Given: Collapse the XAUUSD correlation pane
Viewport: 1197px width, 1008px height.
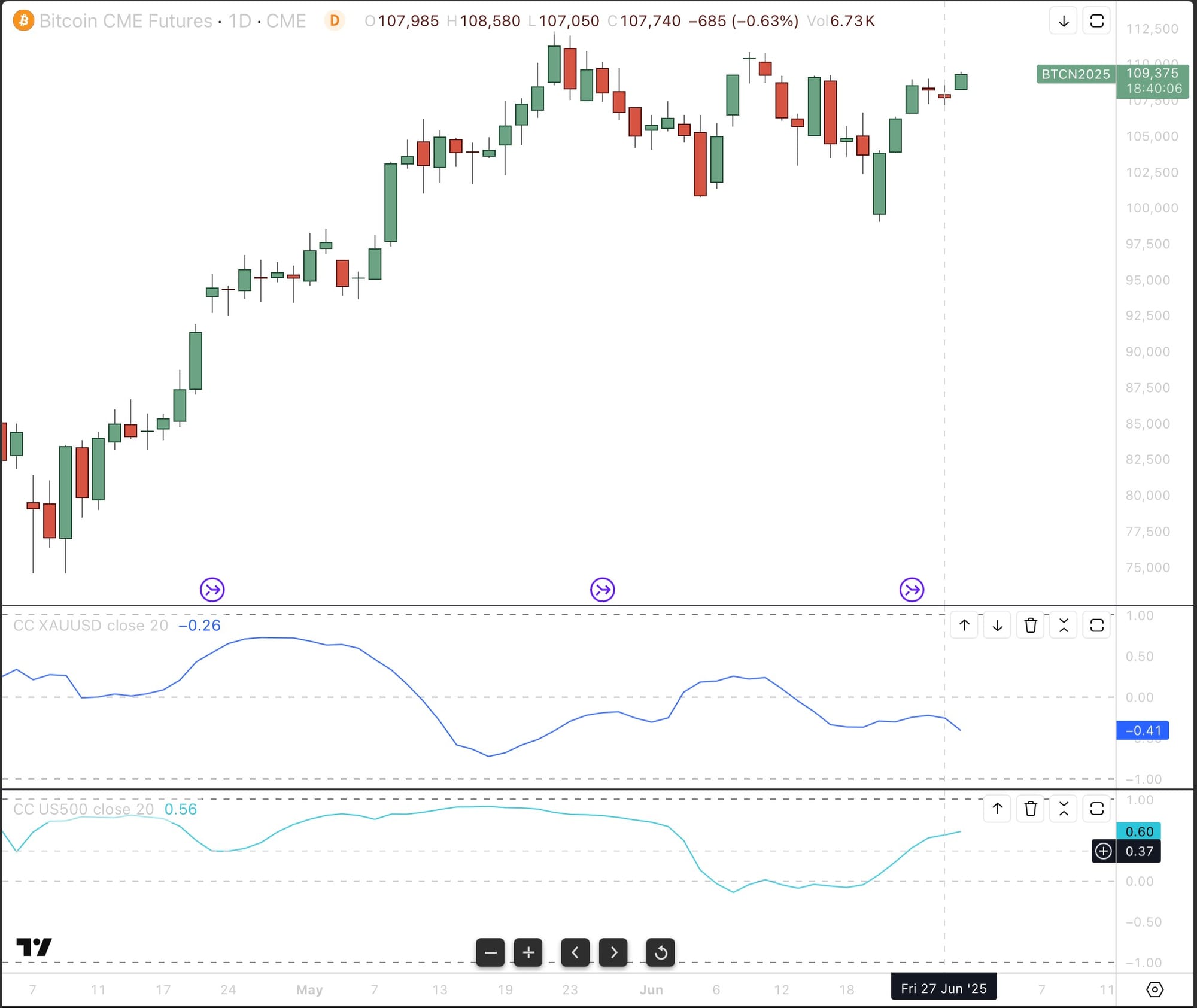Looking at the screenshot, I should [1064, 626].
